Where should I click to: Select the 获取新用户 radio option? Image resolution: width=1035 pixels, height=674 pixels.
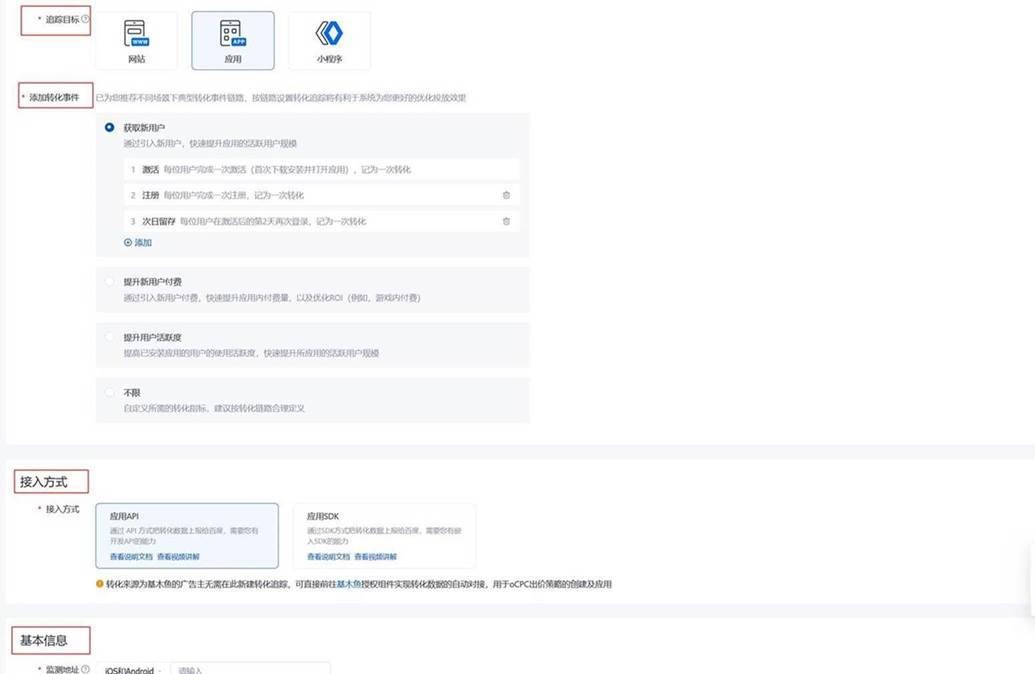pos(110,128)
